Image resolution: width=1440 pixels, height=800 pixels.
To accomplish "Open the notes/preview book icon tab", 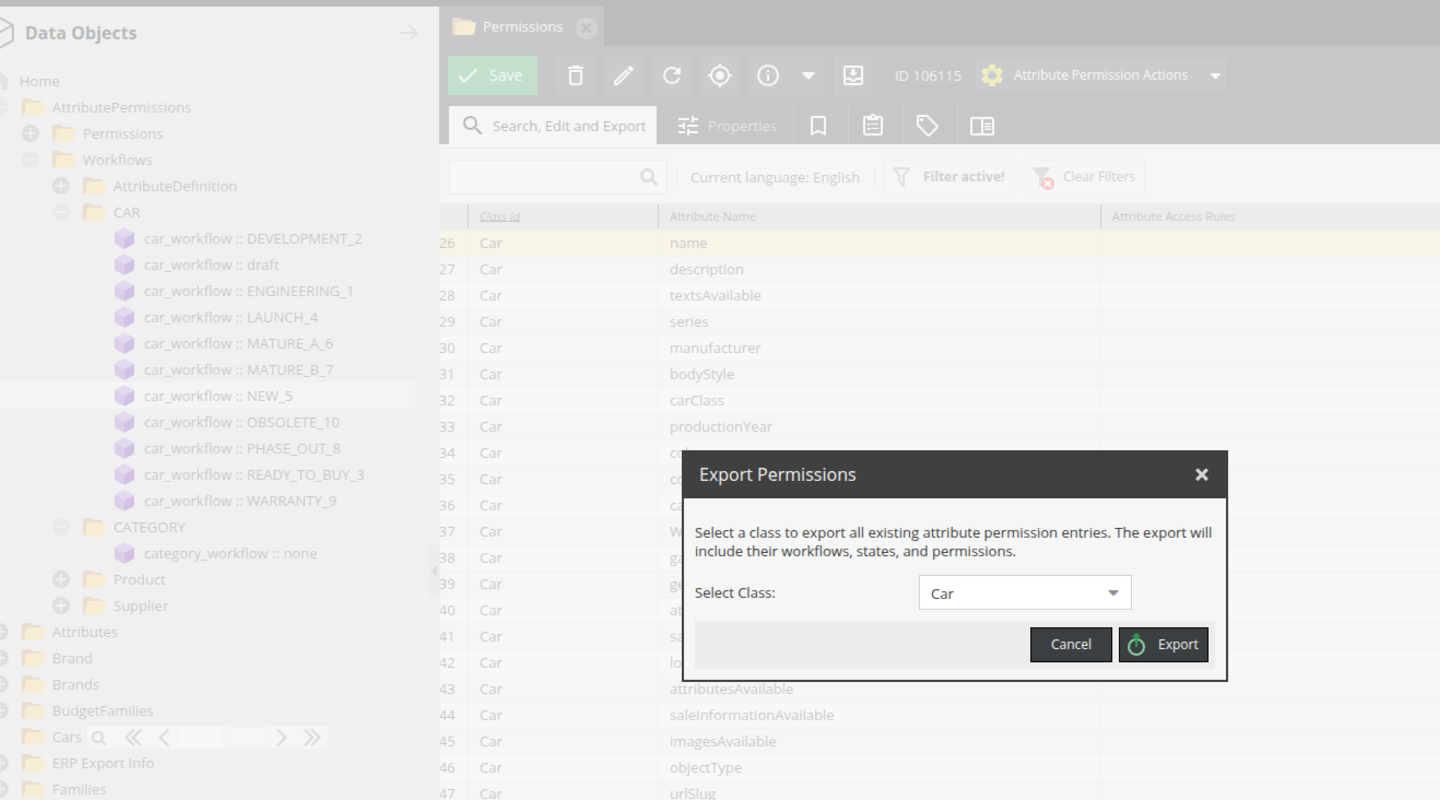I will point(982,126).
